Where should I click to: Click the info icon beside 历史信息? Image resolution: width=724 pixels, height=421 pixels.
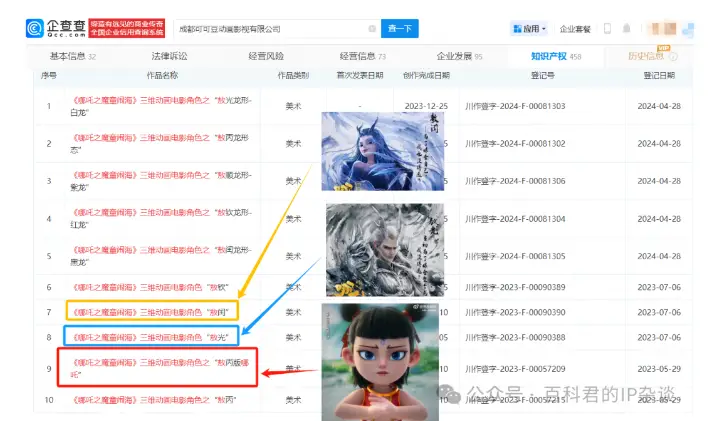(x=673, y=57)
